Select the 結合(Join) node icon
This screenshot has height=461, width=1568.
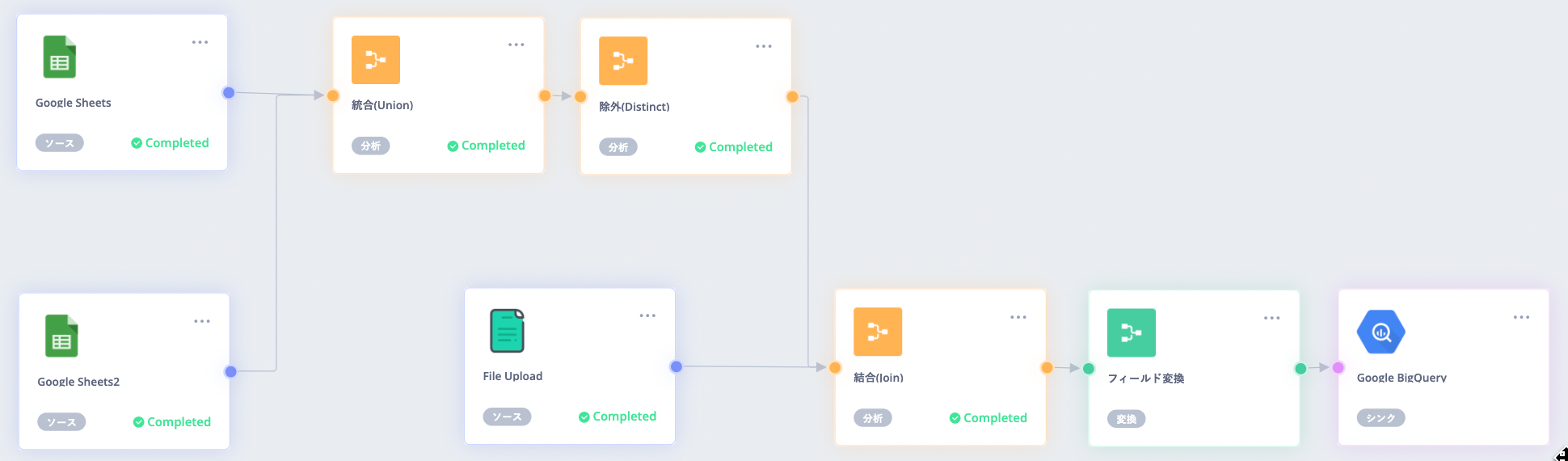tap(878, 332)
